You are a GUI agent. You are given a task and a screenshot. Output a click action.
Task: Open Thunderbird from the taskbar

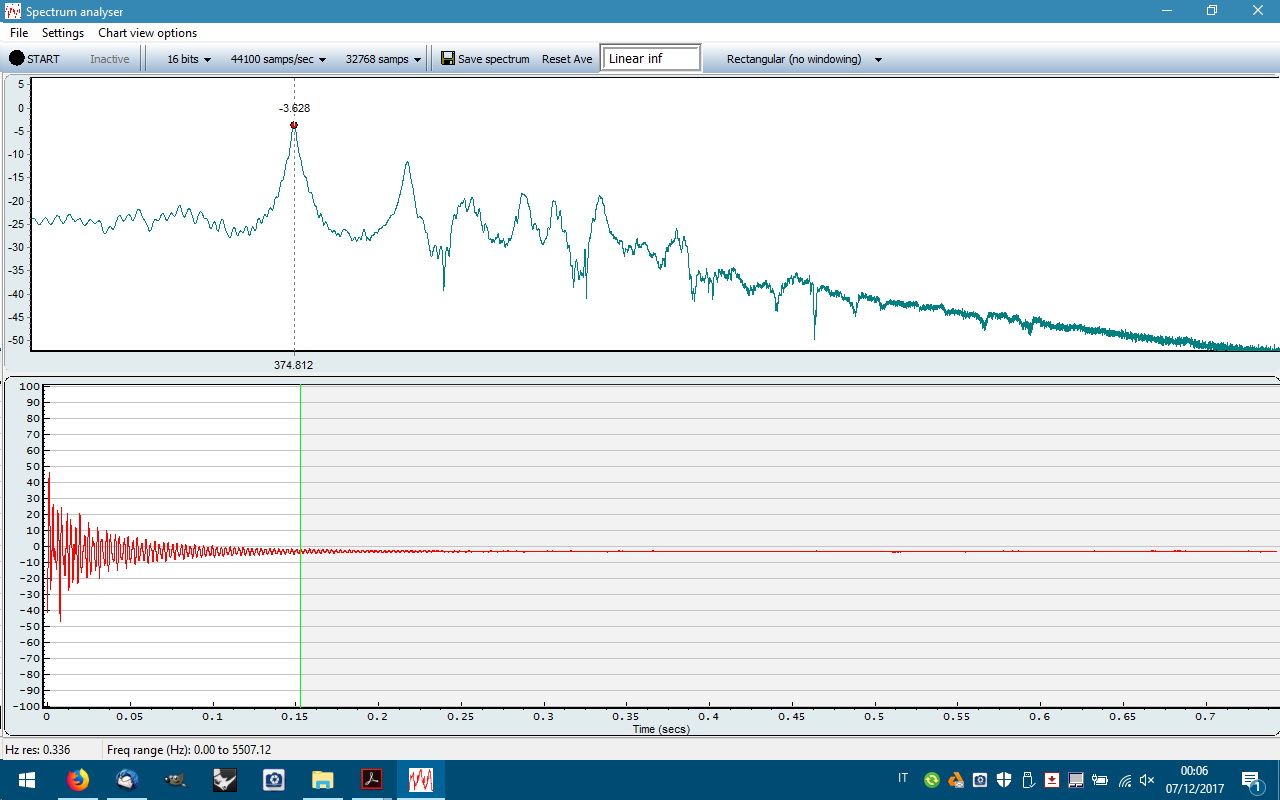pos(127,780)
